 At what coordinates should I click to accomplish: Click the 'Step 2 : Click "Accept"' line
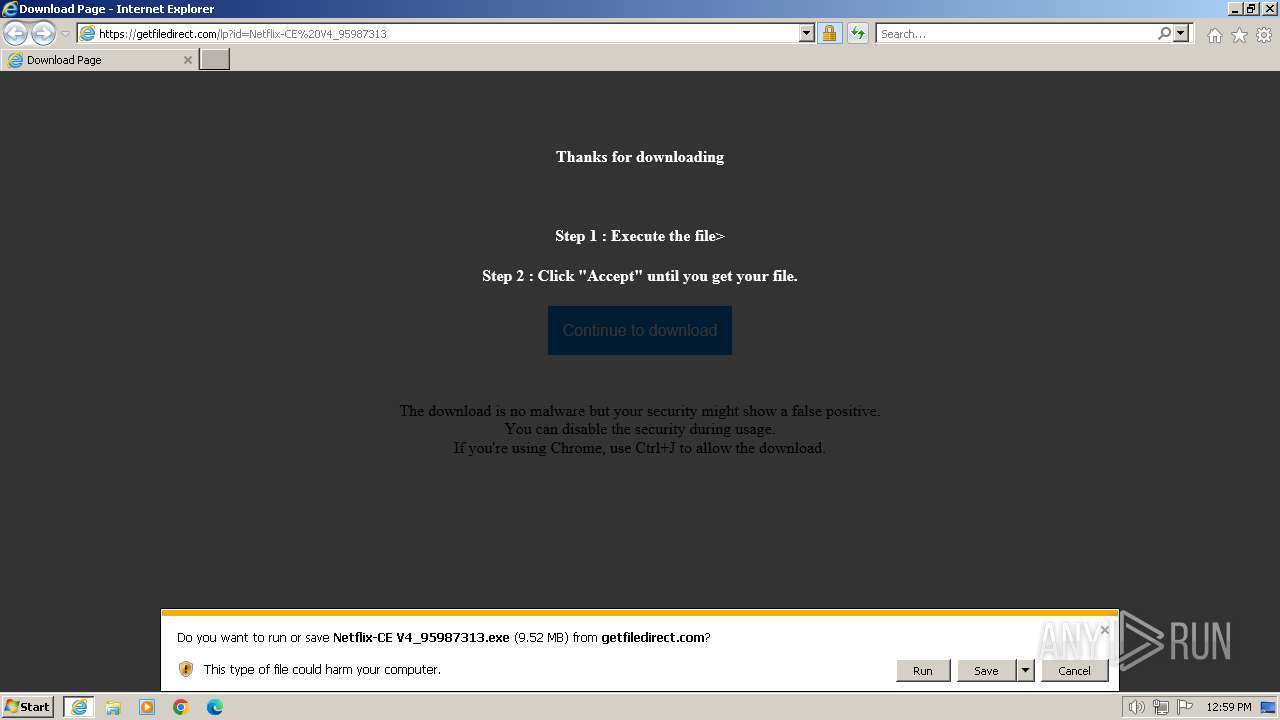(640, 276)
